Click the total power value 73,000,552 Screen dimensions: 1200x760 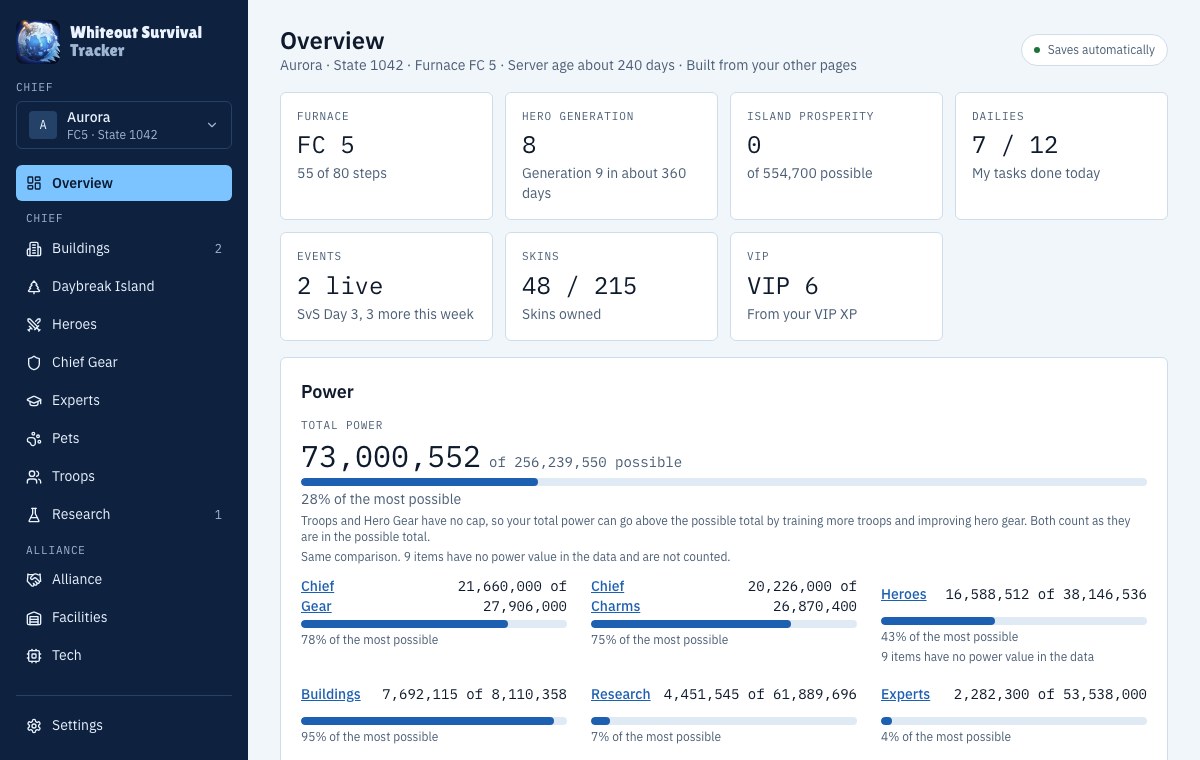[391, 457]
